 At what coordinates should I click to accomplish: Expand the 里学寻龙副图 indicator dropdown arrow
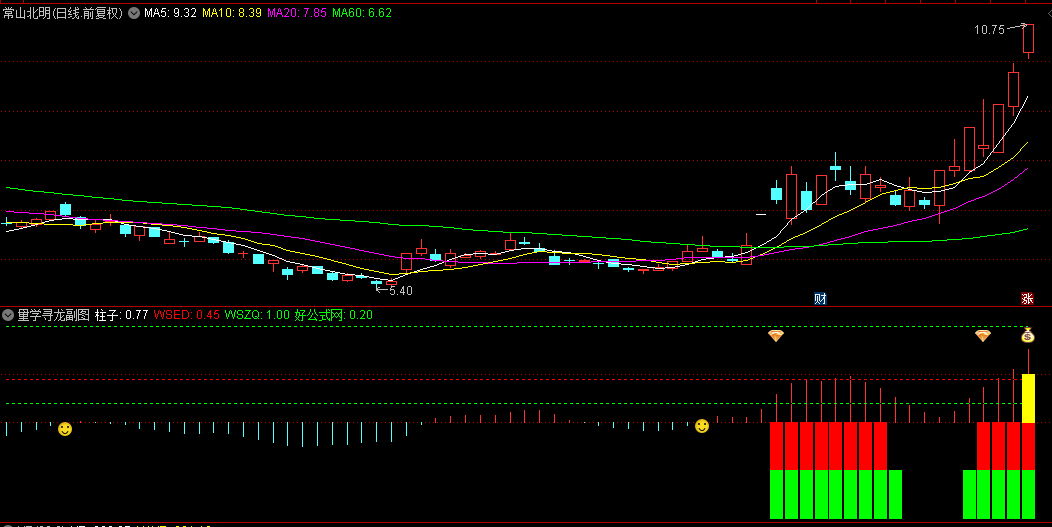pyautogui.click(x=9, y=315)
